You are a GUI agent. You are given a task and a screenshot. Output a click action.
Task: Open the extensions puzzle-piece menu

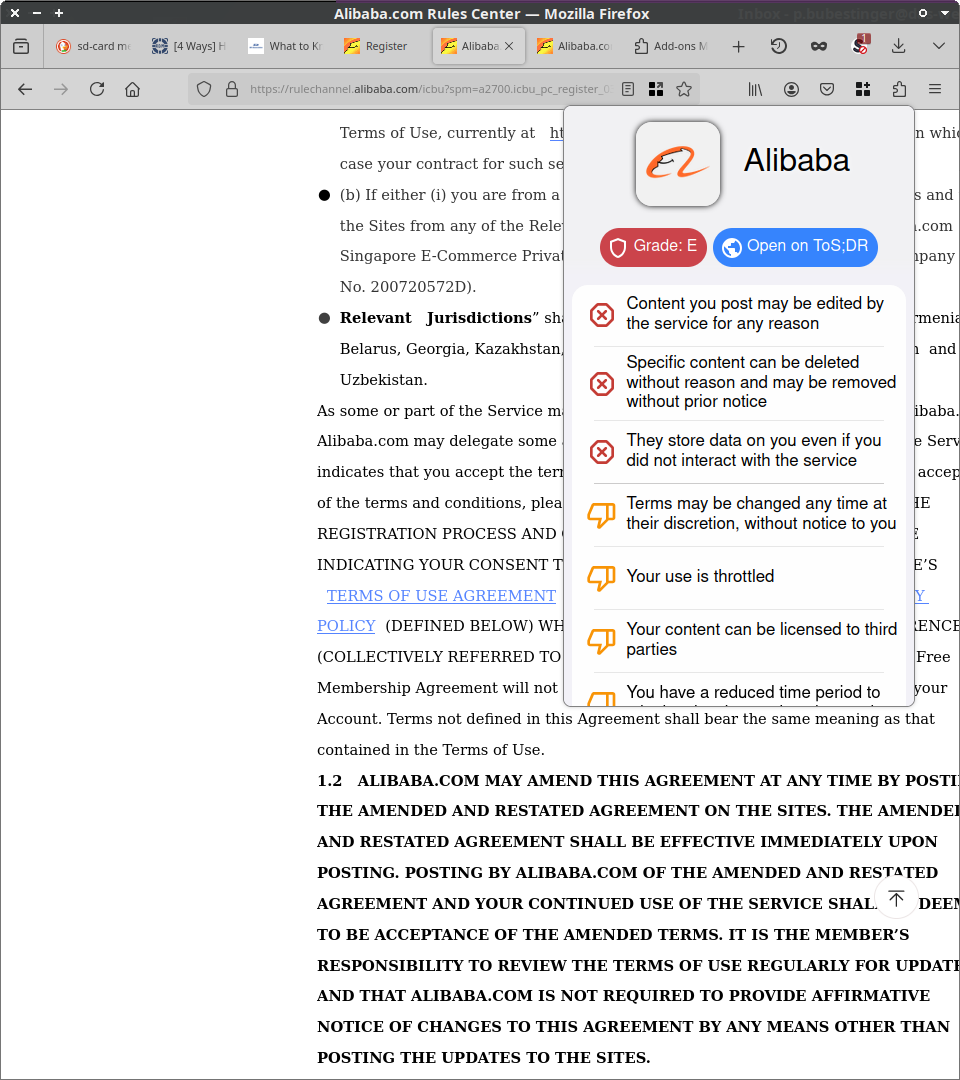coord(899,89)
